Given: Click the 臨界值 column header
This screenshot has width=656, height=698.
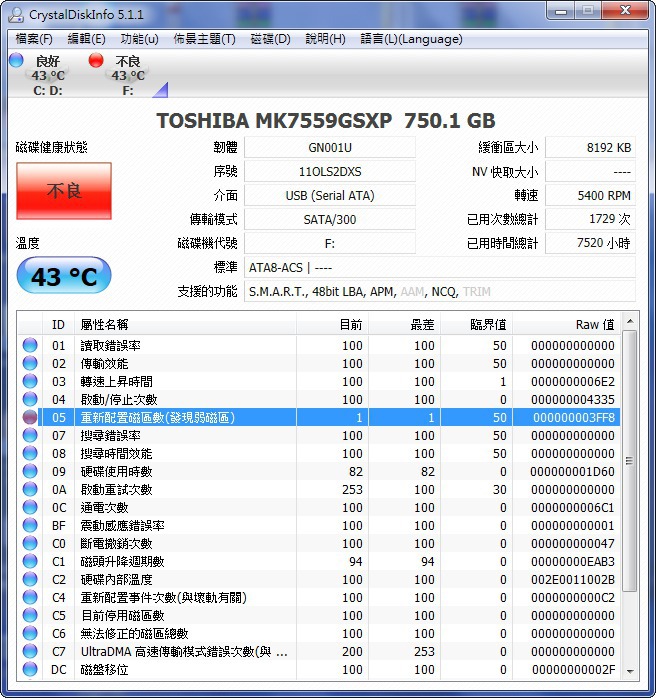Looking at the screenshot, I should pos(477,325).
